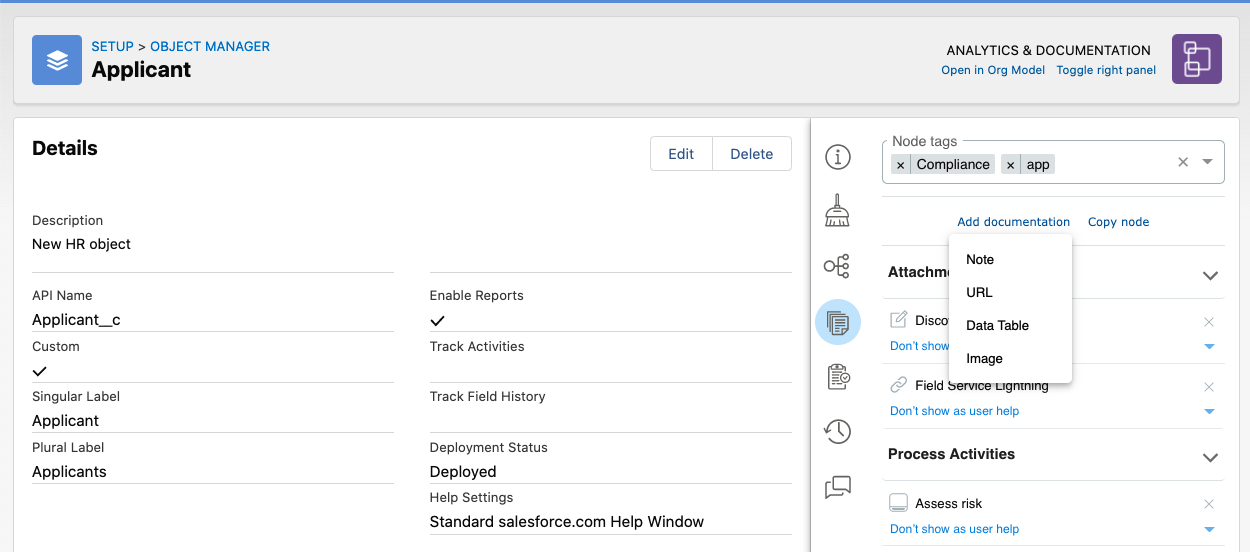The height and width of the screenshot is (552, 1250).
Task: Click the Delete button
Action: coord(751,154)
